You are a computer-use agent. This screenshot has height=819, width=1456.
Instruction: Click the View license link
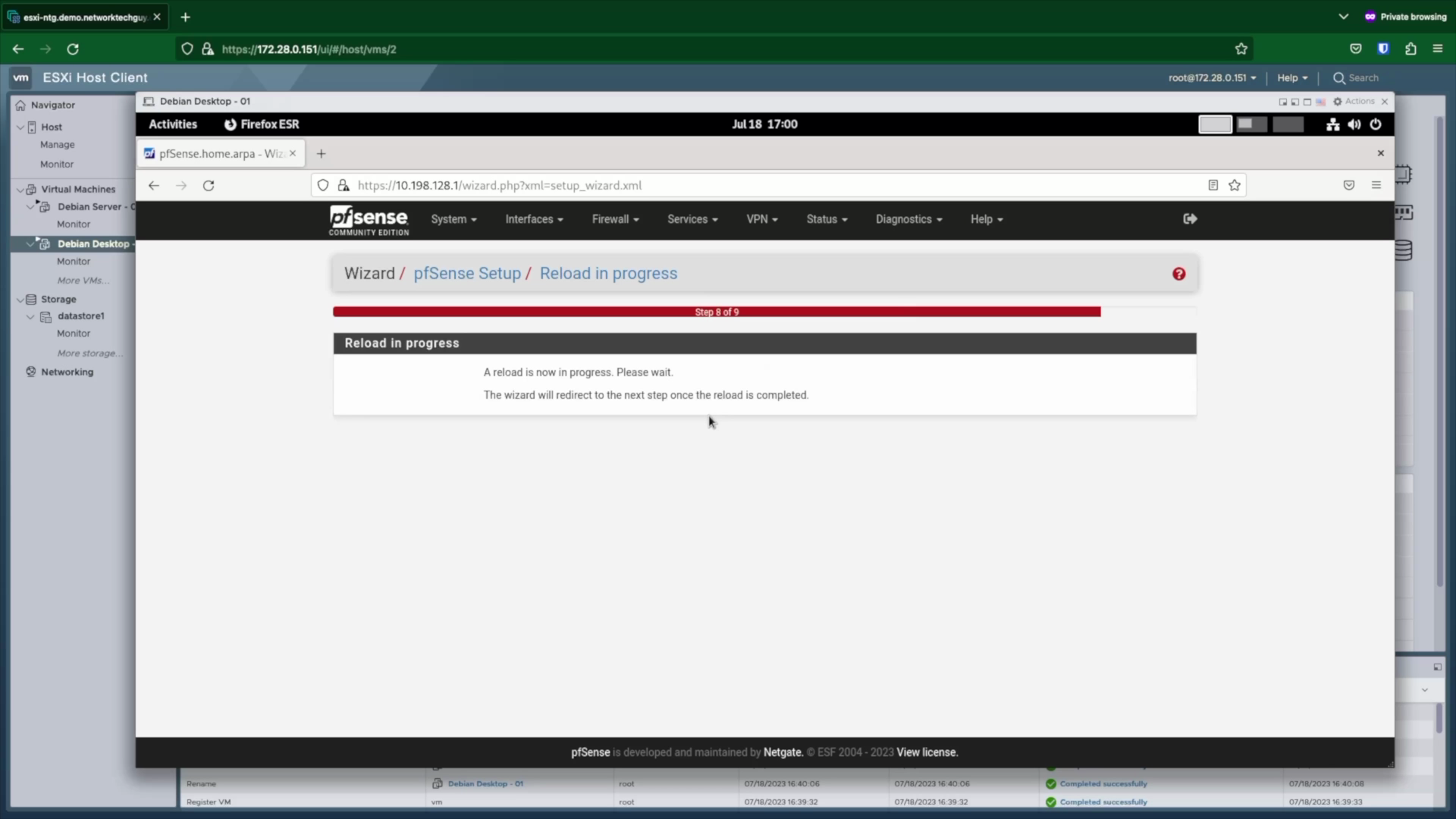tap(927, 752)
